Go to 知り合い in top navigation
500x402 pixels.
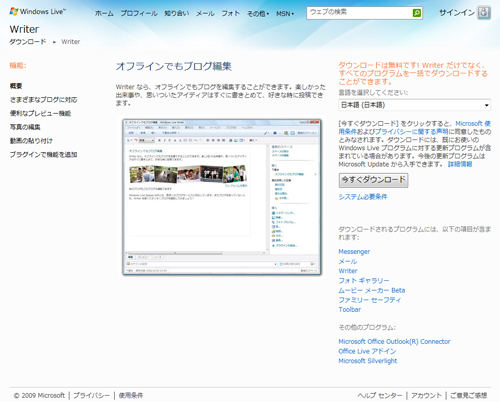[x=177, y=14]
